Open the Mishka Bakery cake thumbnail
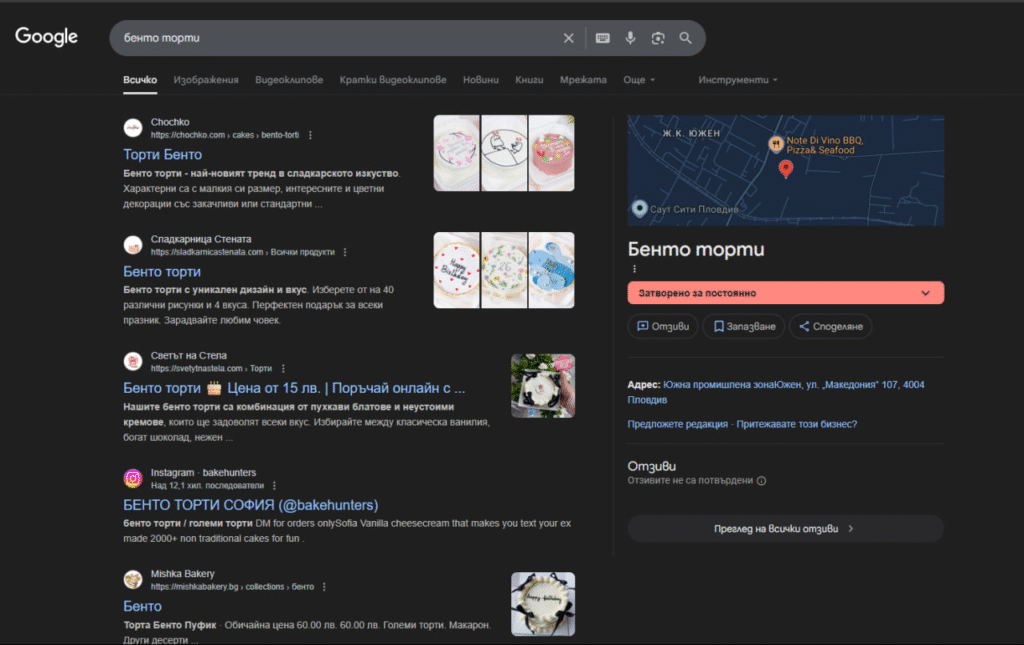 [542, 603]
